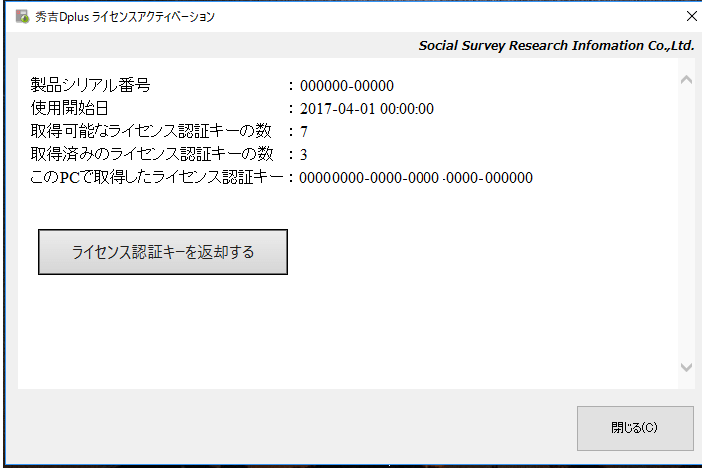Click the このPCで取得したライセンス認証キー label
702x468 pixels.
[157, 177]
